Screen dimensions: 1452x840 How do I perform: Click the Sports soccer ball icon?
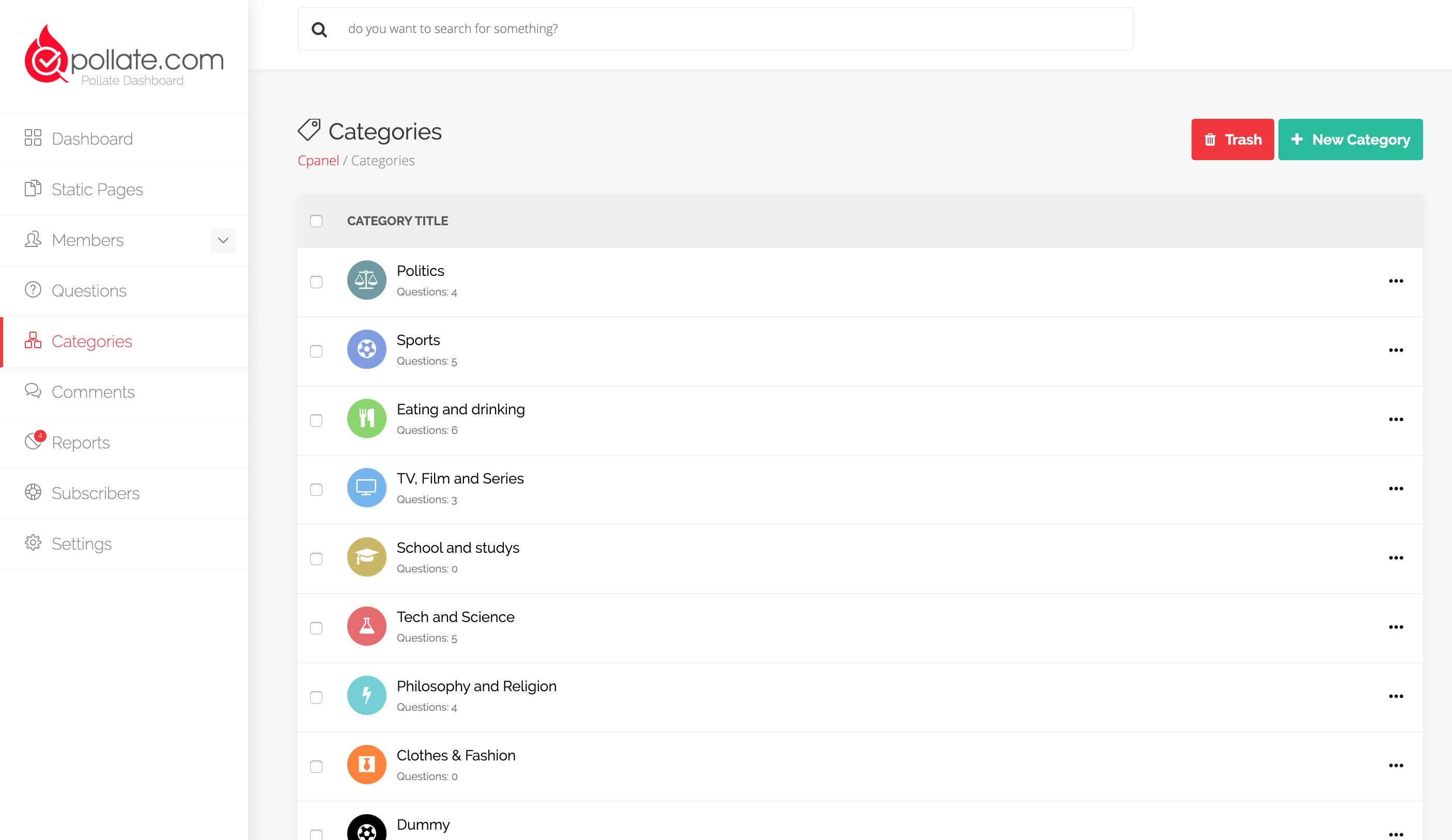pos(366,349)
